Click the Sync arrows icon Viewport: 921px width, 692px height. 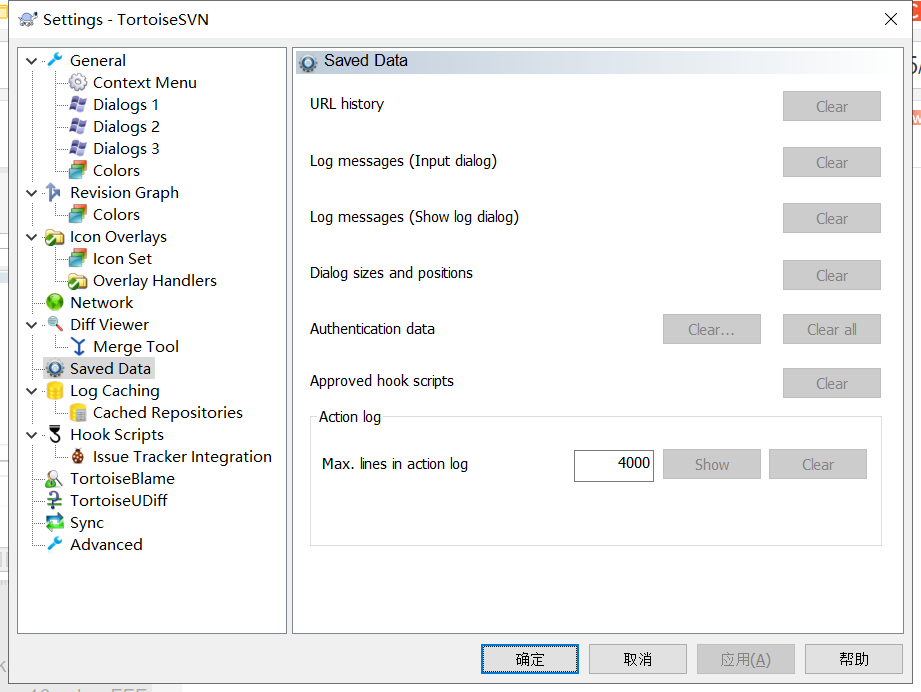55,522
